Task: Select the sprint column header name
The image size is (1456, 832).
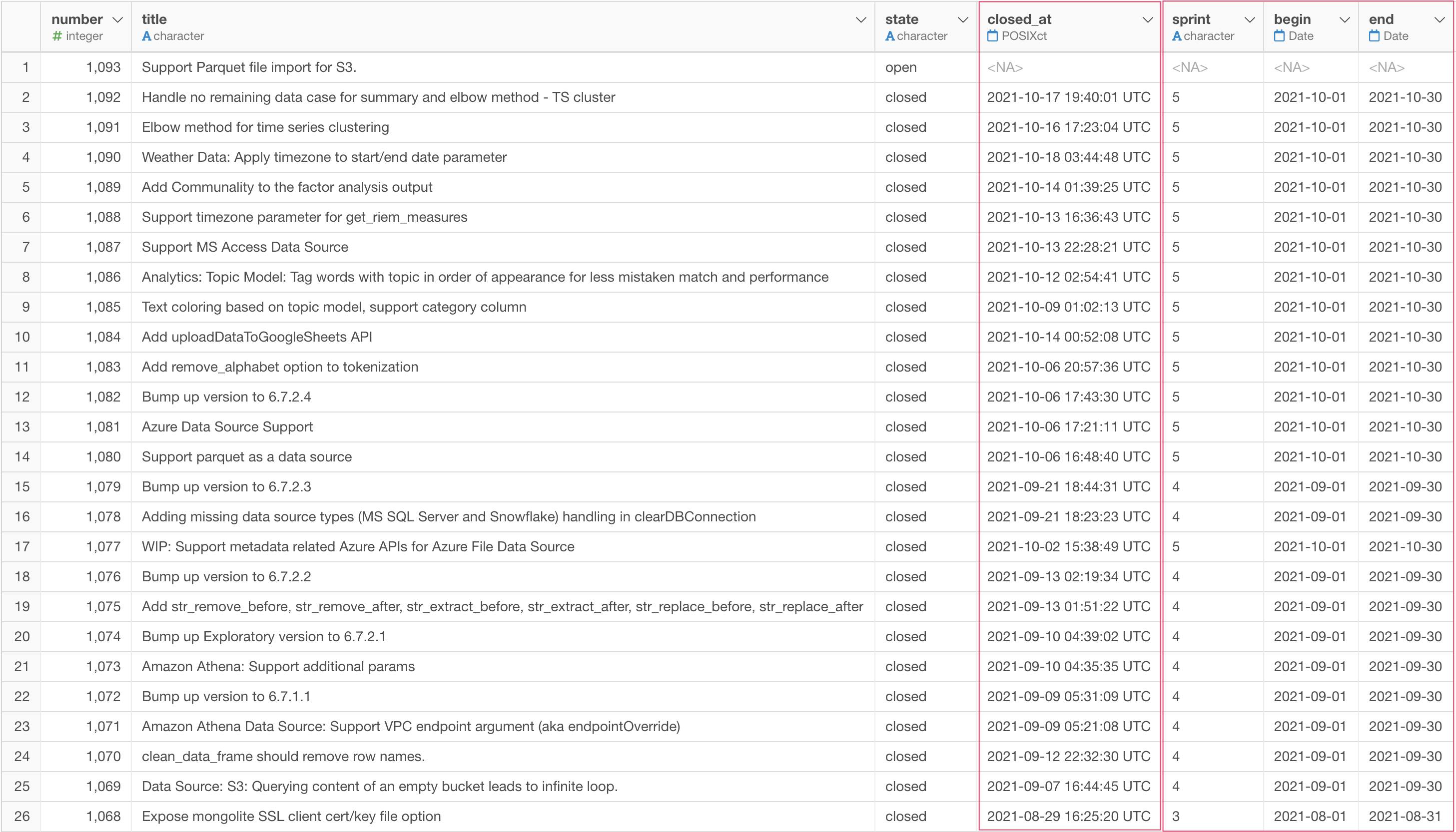Action: coord(1191,19)
